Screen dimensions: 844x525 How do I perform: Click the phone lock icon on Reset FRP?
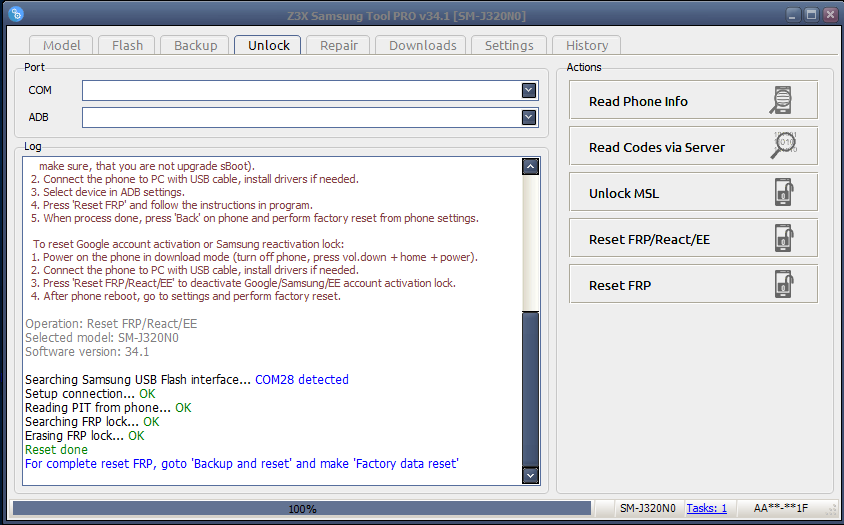(785, 284)
